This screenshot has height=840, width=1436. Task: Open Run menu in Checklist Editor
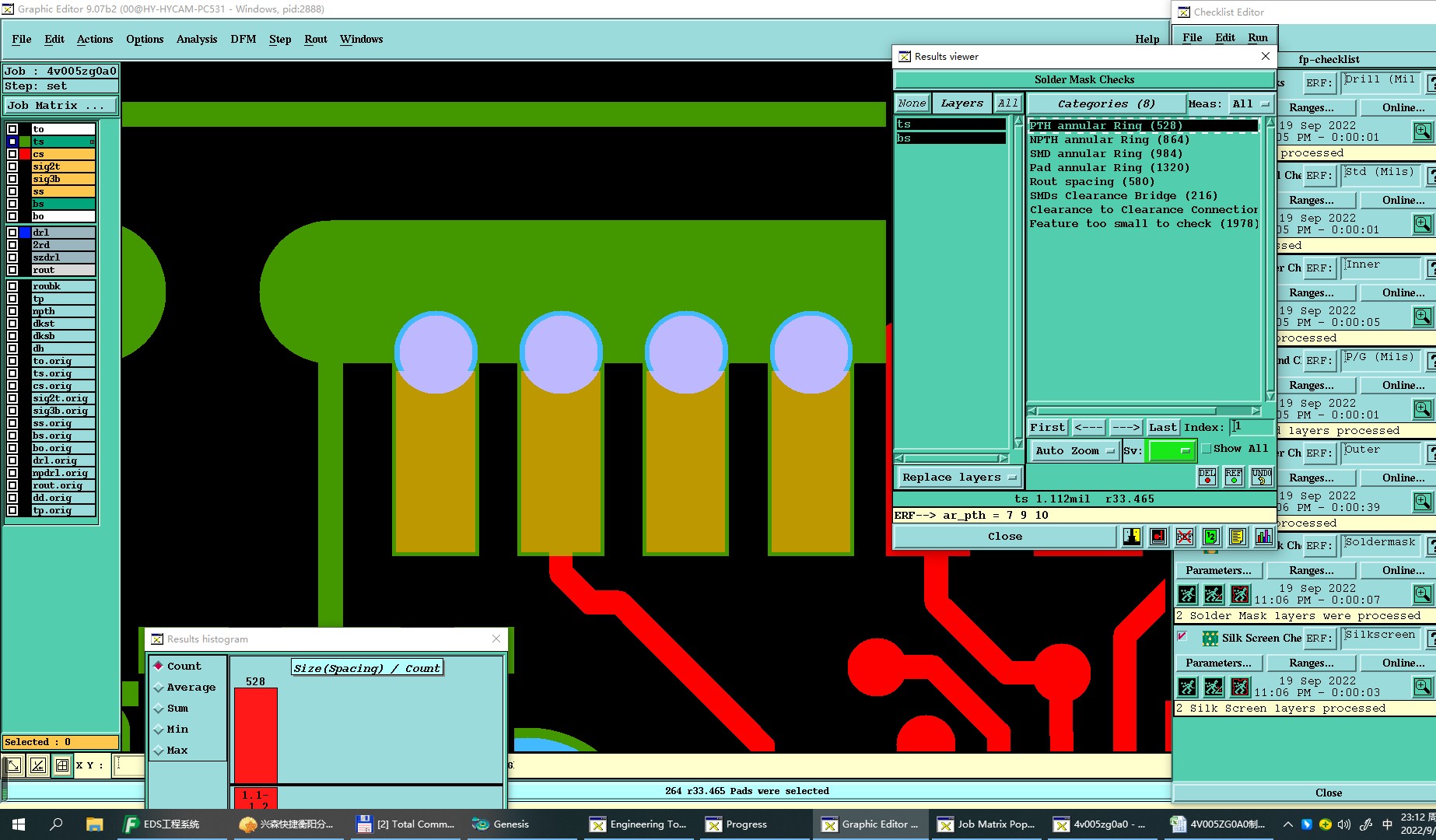point(1258,37)
